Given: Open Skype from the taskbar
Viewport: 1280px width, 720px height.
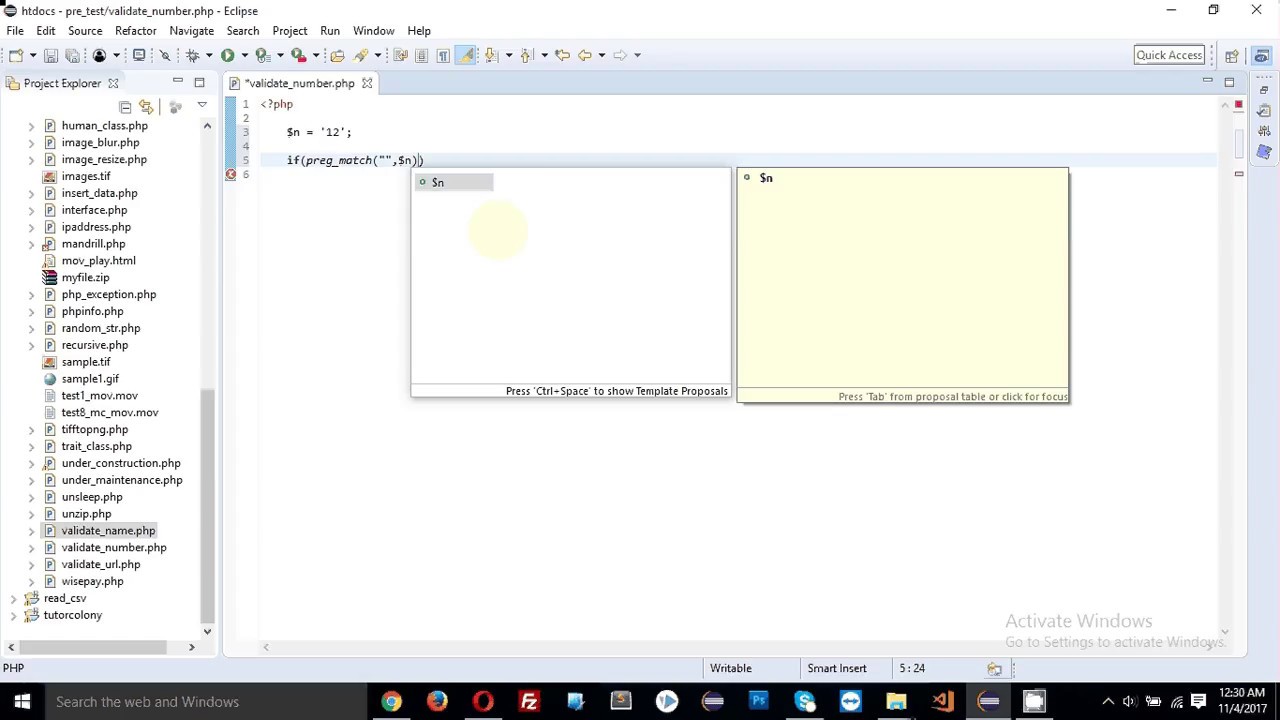Looking at the screenshot, I should pos(805,702).
